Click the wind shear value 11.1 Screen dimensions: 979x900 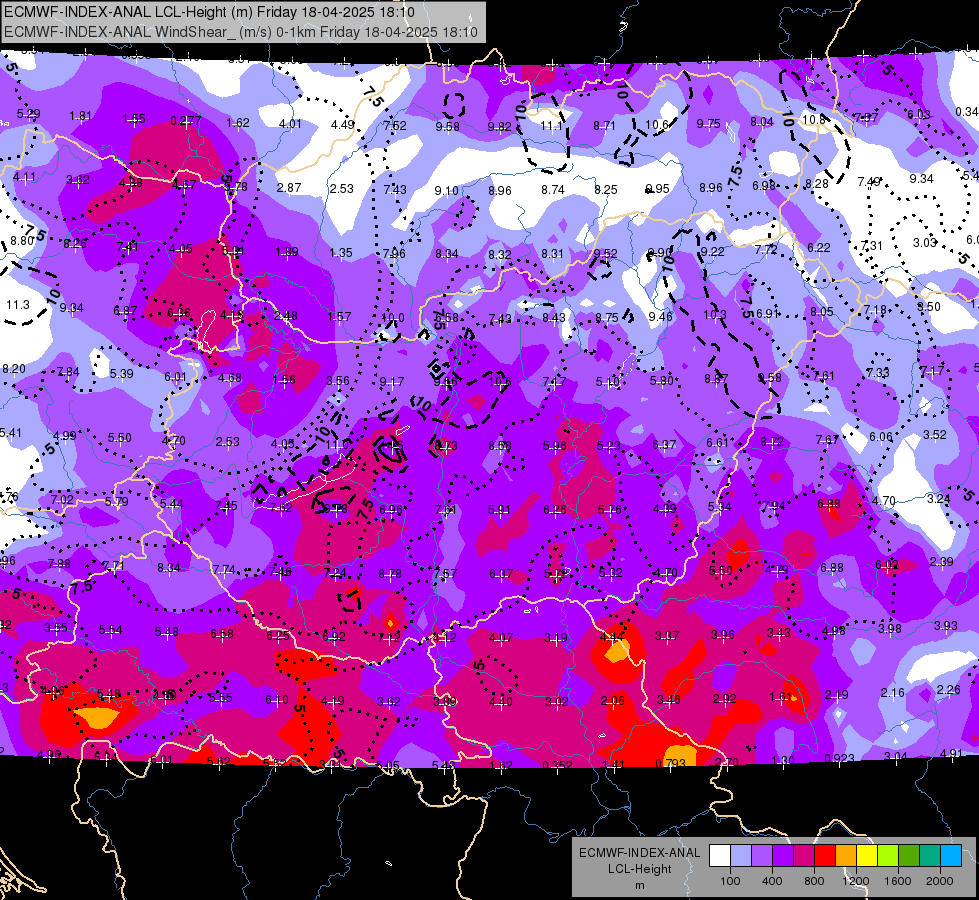pos(551,126)
